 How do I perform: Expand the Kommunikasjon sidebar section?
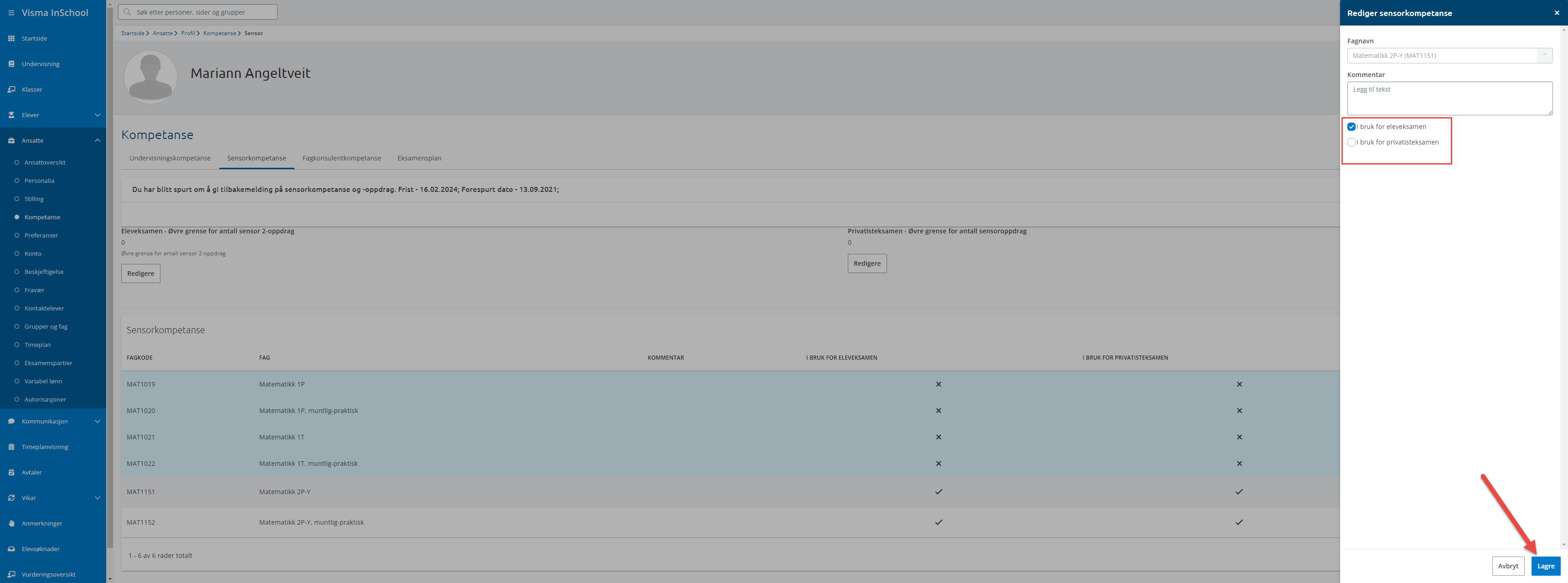pyautogui.click(x=98, y=421)
